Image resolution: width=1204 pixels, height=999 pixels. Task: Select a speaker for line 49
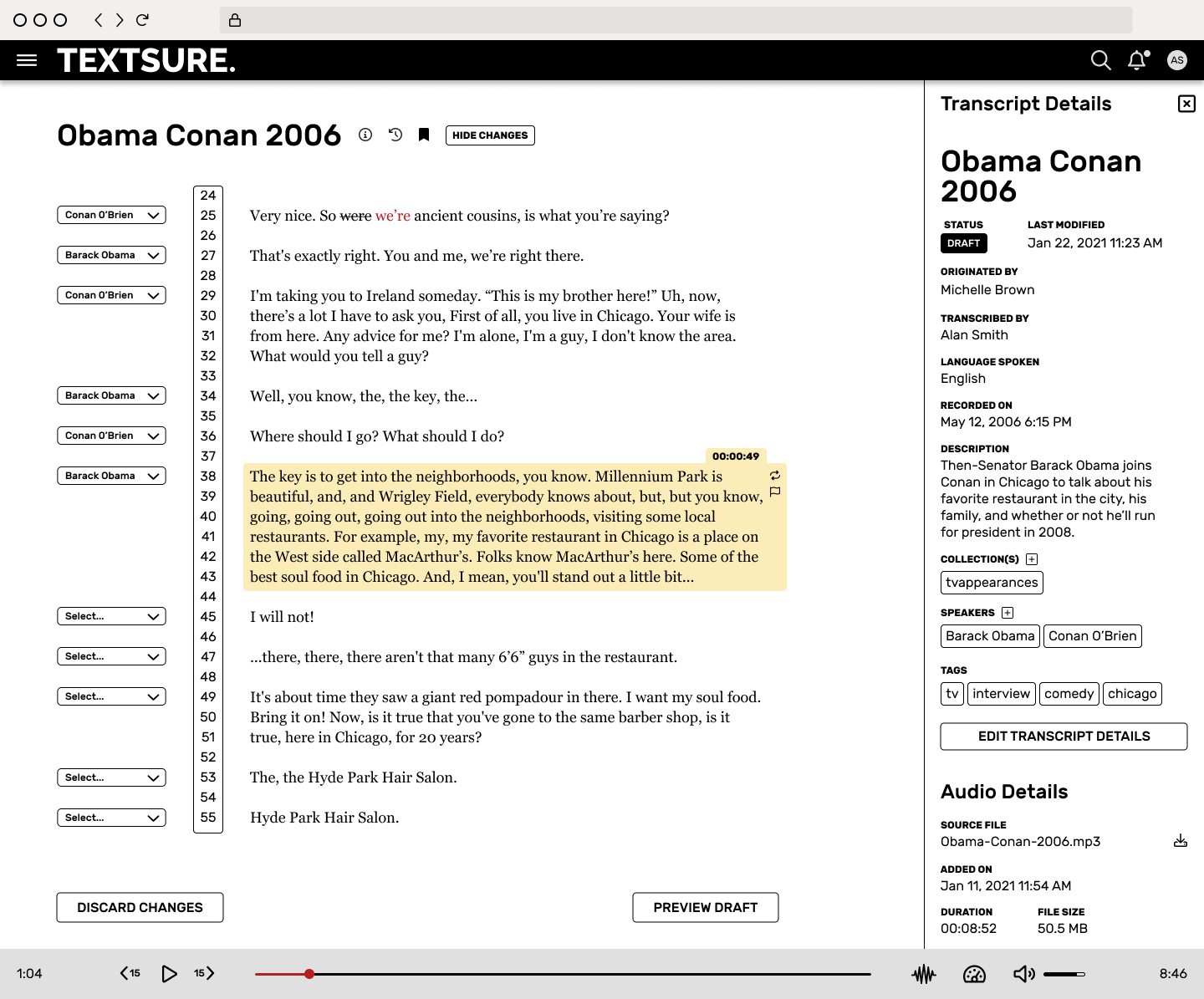(111, 696)
